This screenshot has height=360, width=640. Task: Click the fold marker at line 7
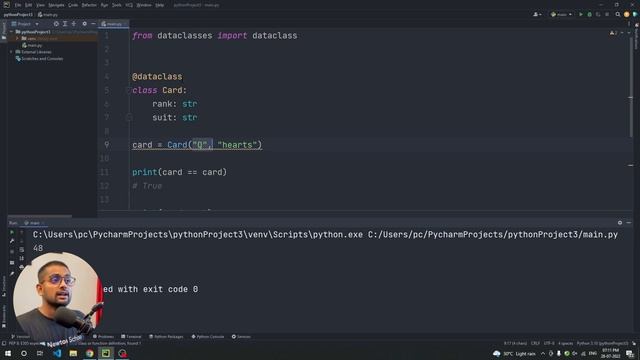pyautogui.click(x=129, y=118)
